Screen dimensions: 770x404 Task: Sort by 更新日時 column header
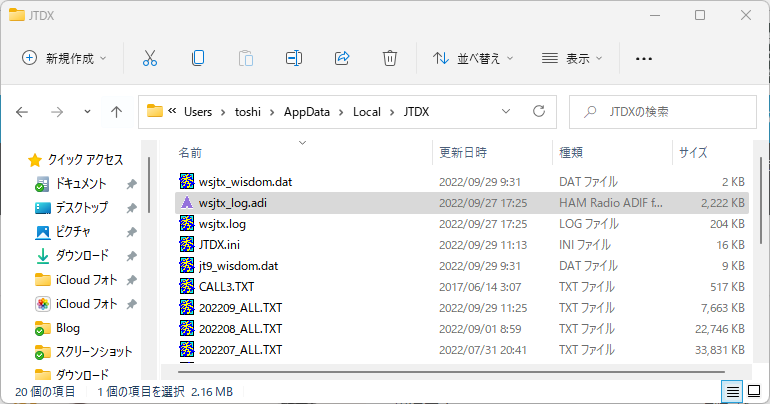pyautogui.click(x=463, y=153)
